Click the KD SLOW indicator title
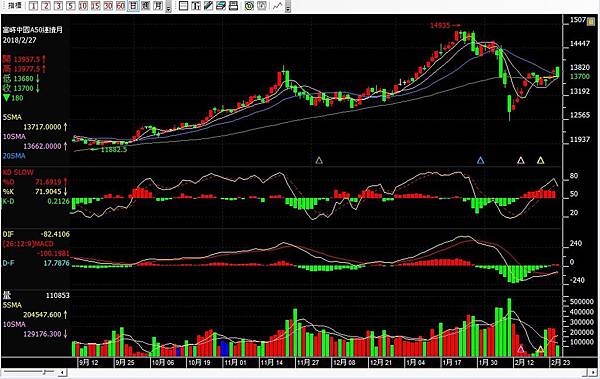 coord(18,172)
